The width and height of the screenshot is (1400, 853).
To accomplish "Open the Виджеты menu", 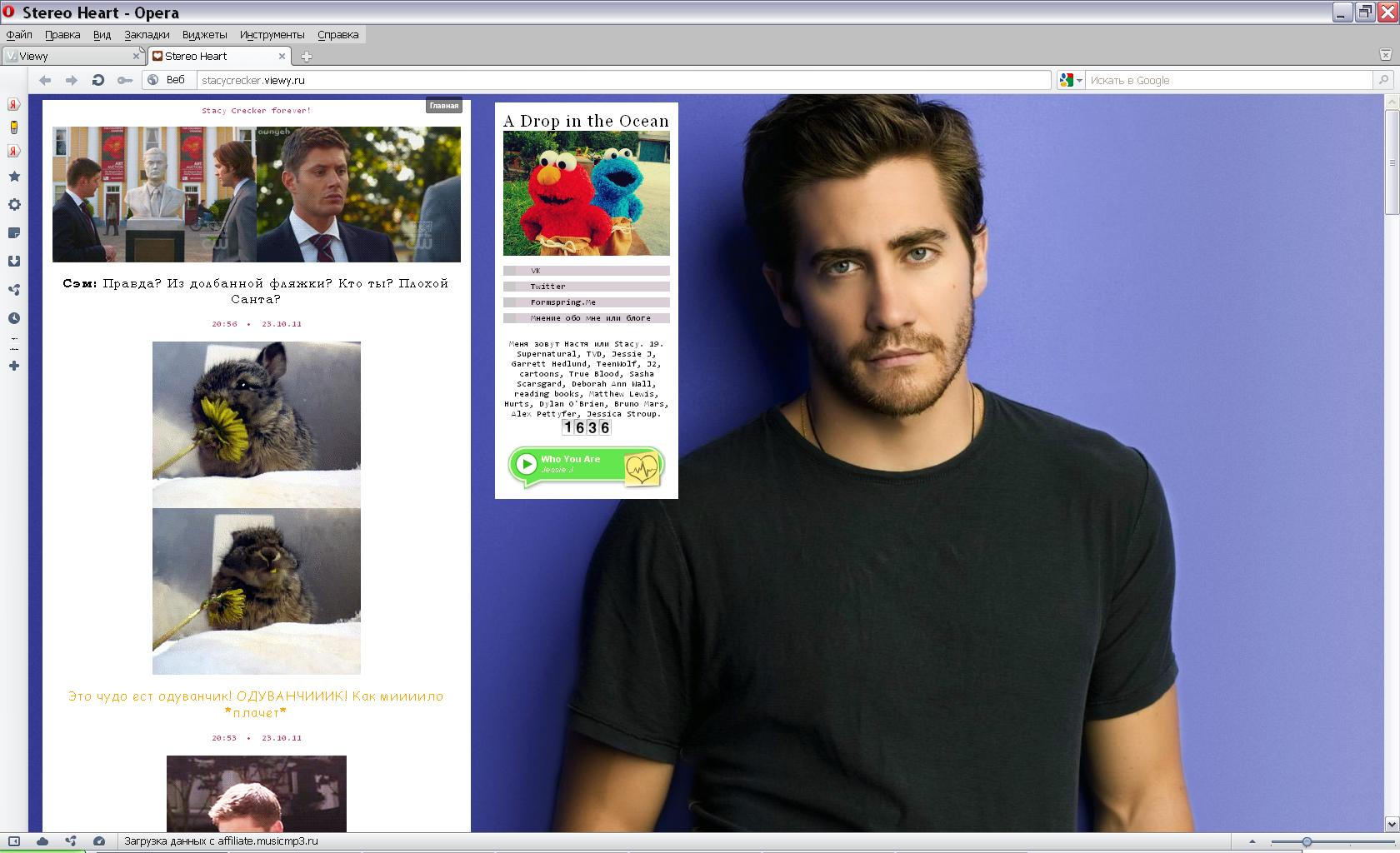I will click(204, 34).
